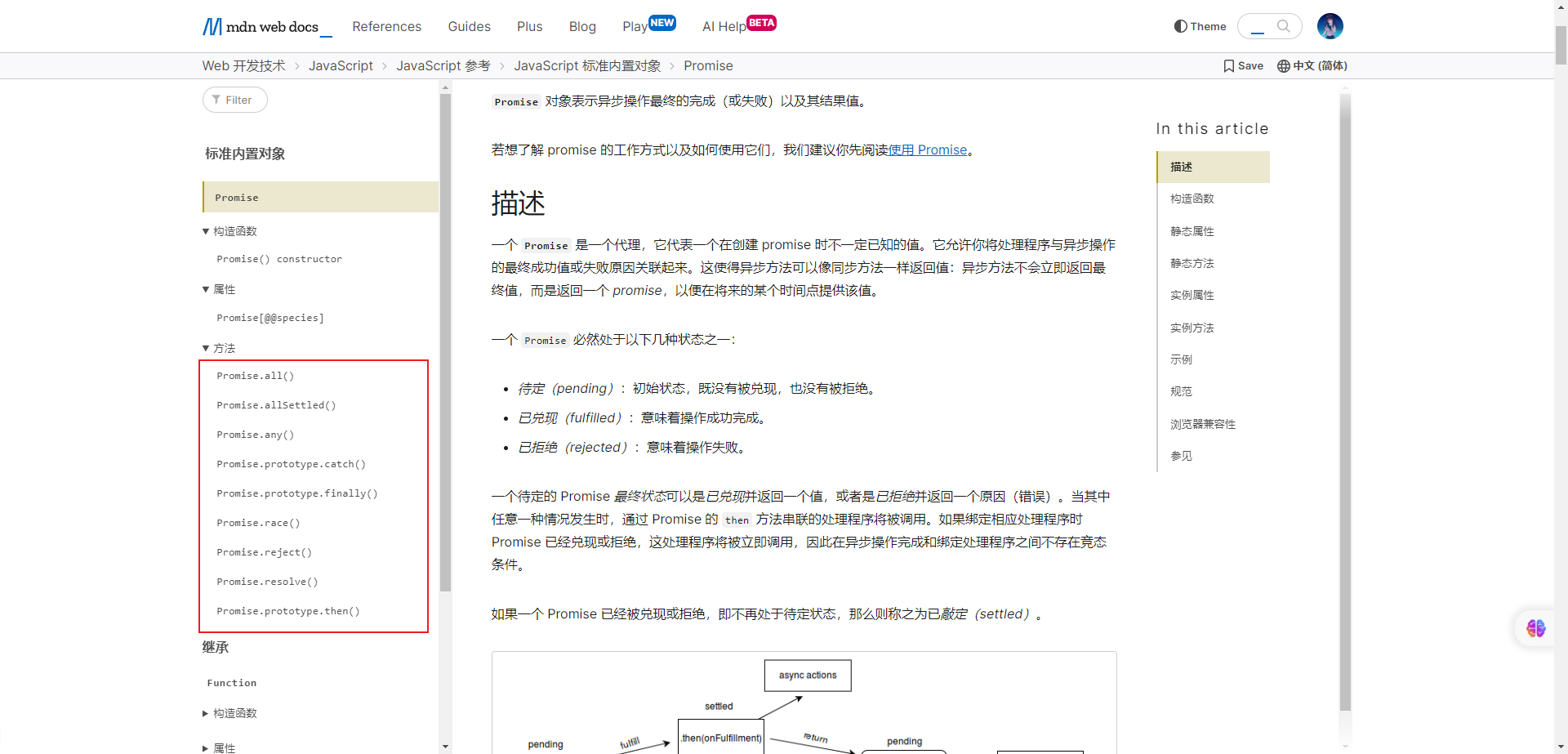Image resolution: width=1568 pixels, height=754 pixels.
Task: Jump to 浏览器兼容性 section in article outline
Action: tap(1202, 424)
